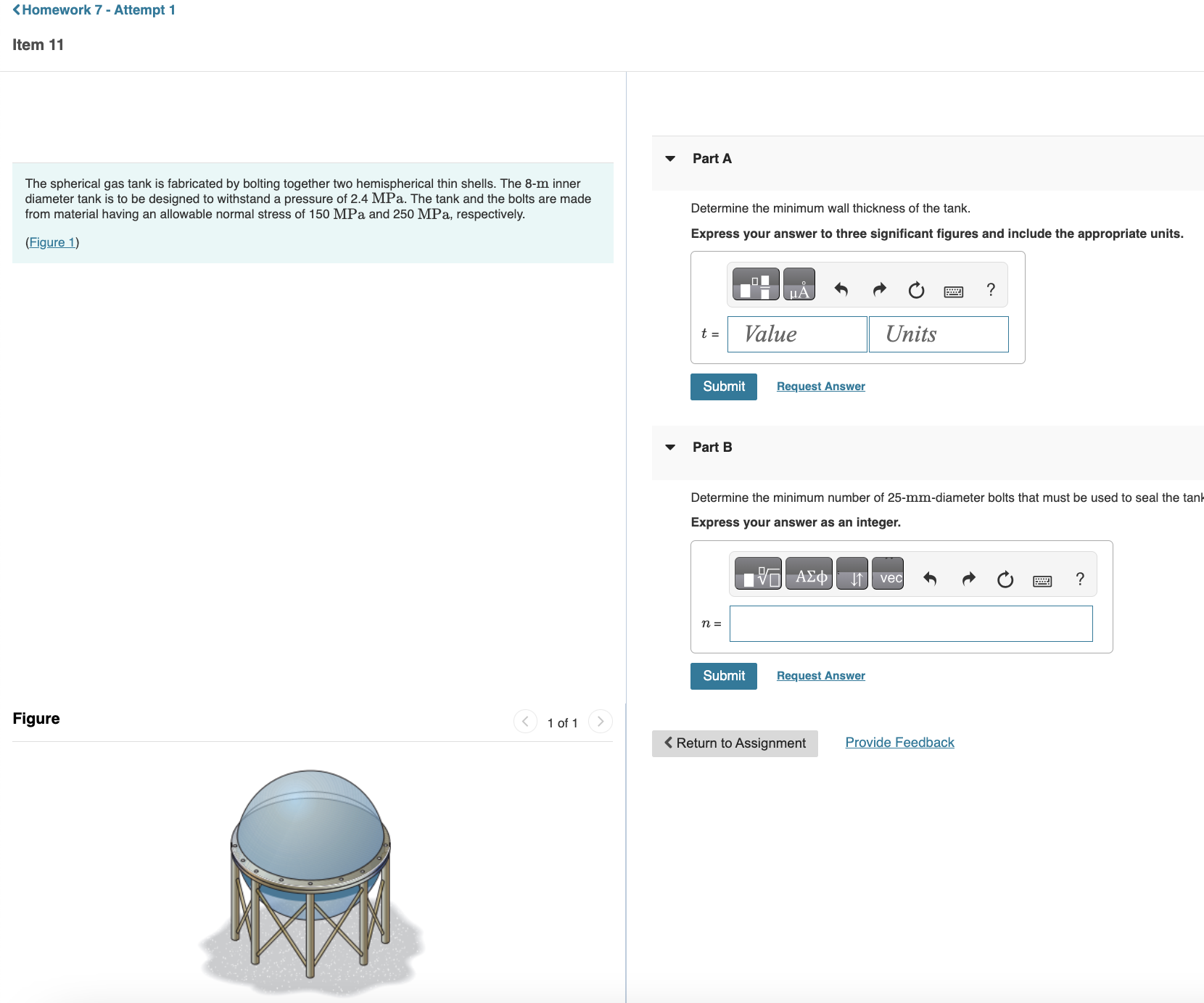1204x1003 pixels.
Task: Click the redo icon in Part A toolbar
Action: pyautogui.click(x=879, y=289)
